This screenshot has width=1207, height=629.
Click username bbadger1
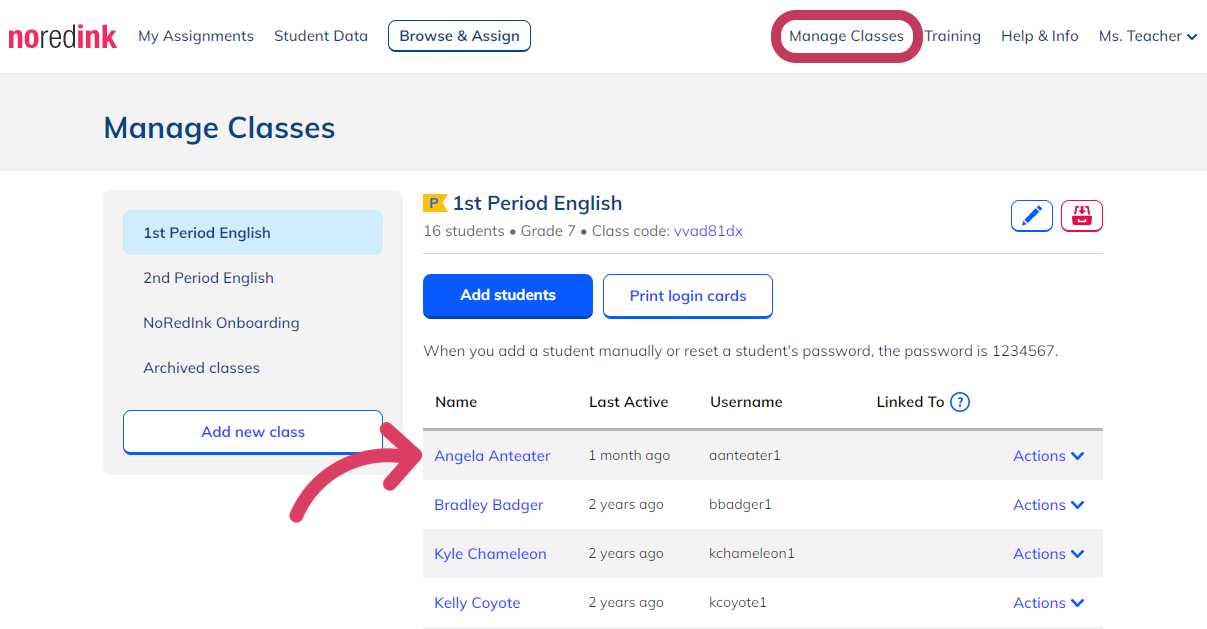741,505
